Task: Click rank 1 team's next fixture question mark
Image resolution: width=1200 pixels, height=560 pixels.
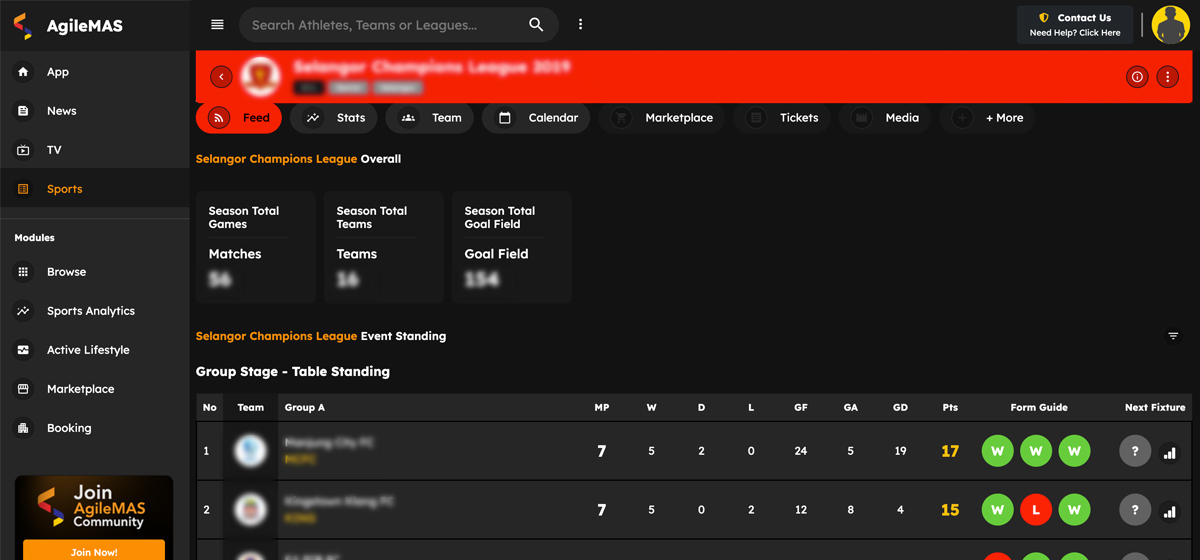Action: (1135, 451)
